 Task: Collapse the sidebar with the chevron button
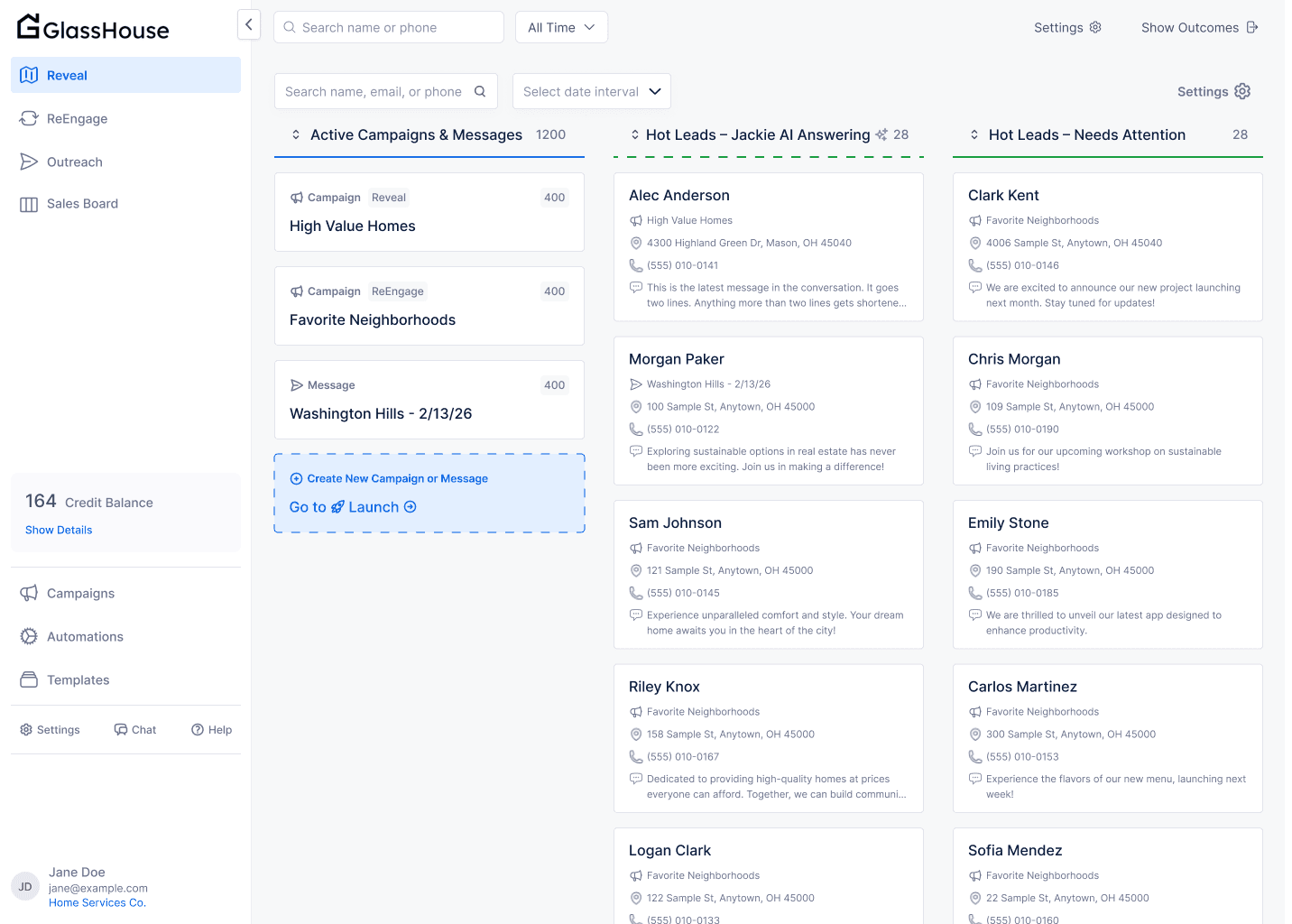pyautogui.click(x=249, y=25)
